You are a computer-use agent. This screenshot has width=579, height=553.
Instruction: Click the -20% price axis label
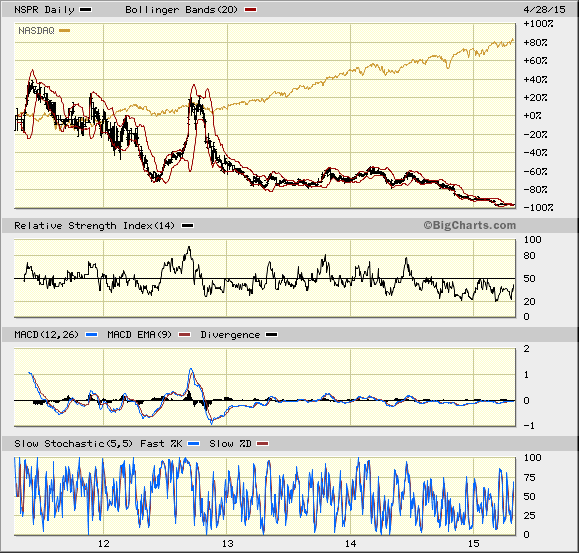click(x=535, y=134)
